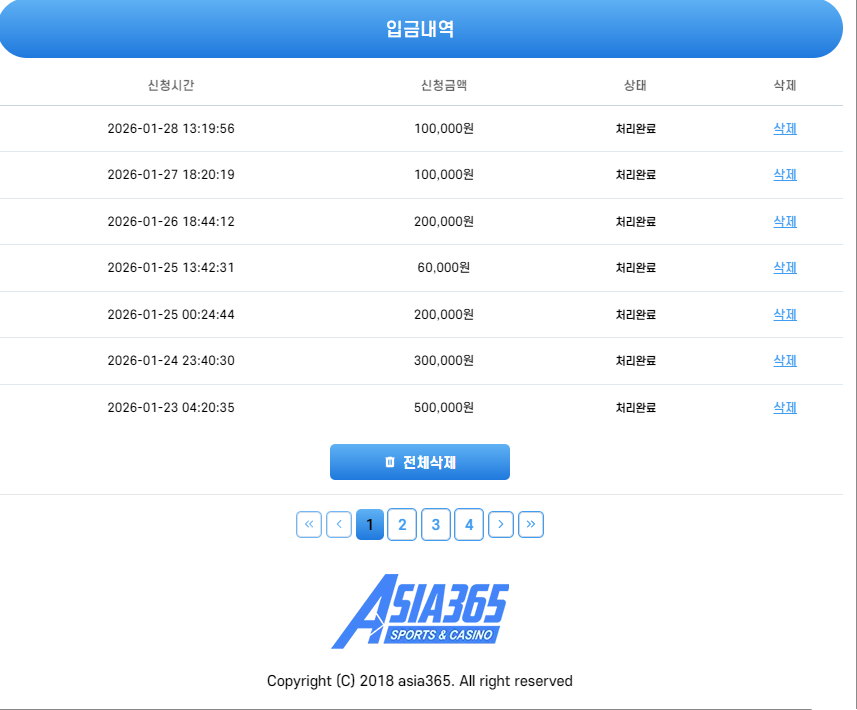
Task: Remove the 2026-01-25 00:24:44 deposit row
Action: [785, 314]
